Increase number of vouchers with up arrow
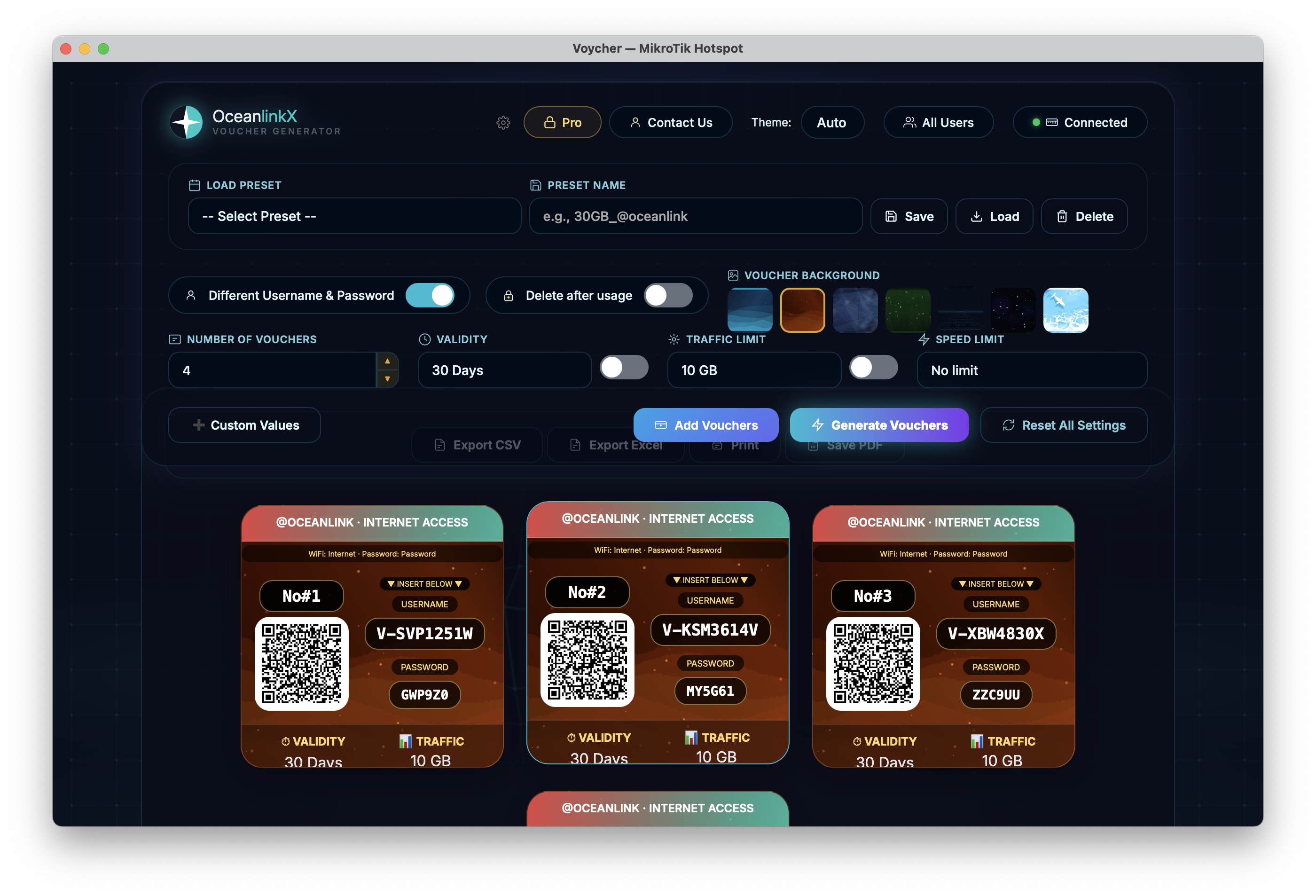The image size is (1316, 896). [387, 362]
